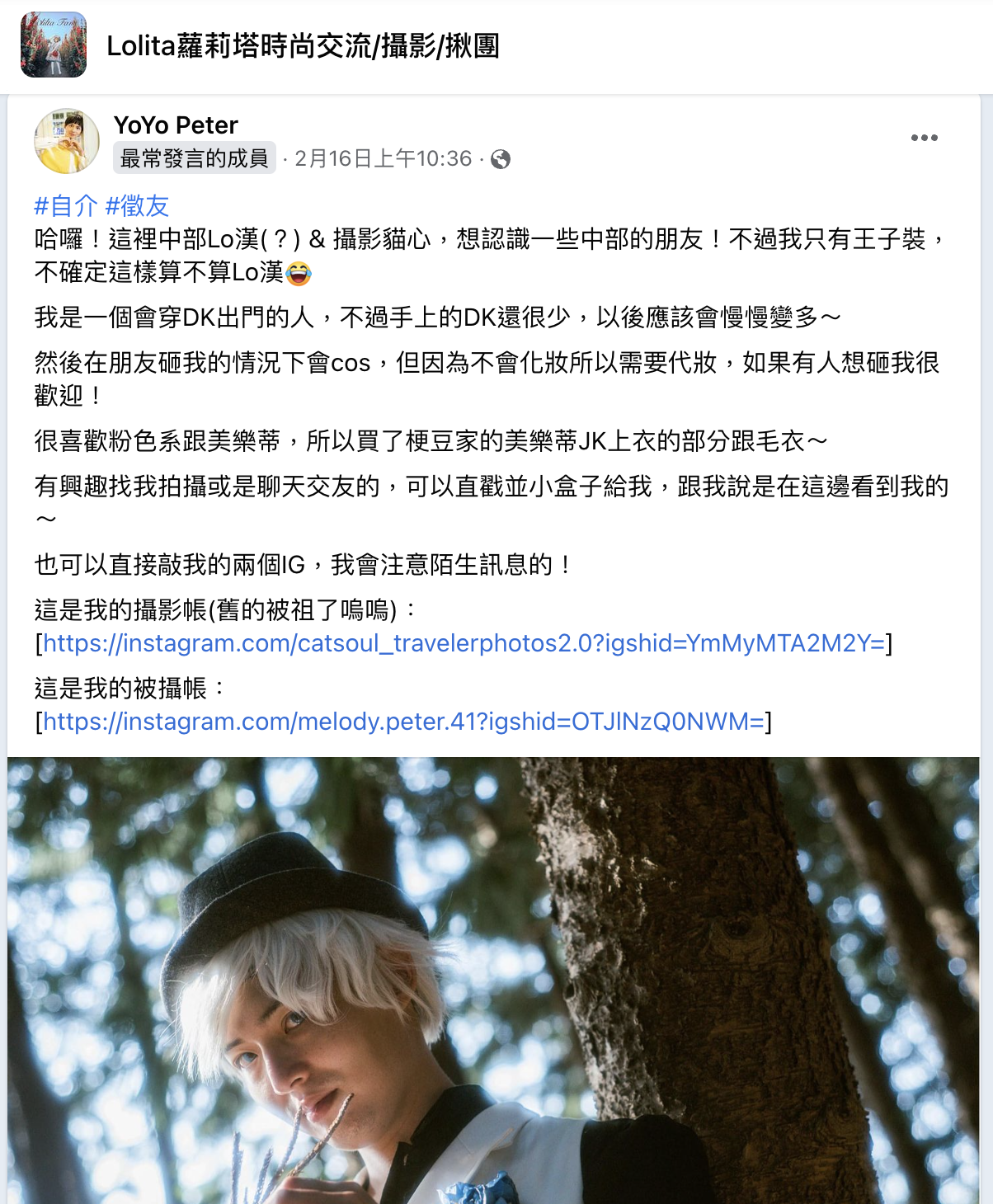Follow the #徵友 hashtag

[x=138, y=205]
